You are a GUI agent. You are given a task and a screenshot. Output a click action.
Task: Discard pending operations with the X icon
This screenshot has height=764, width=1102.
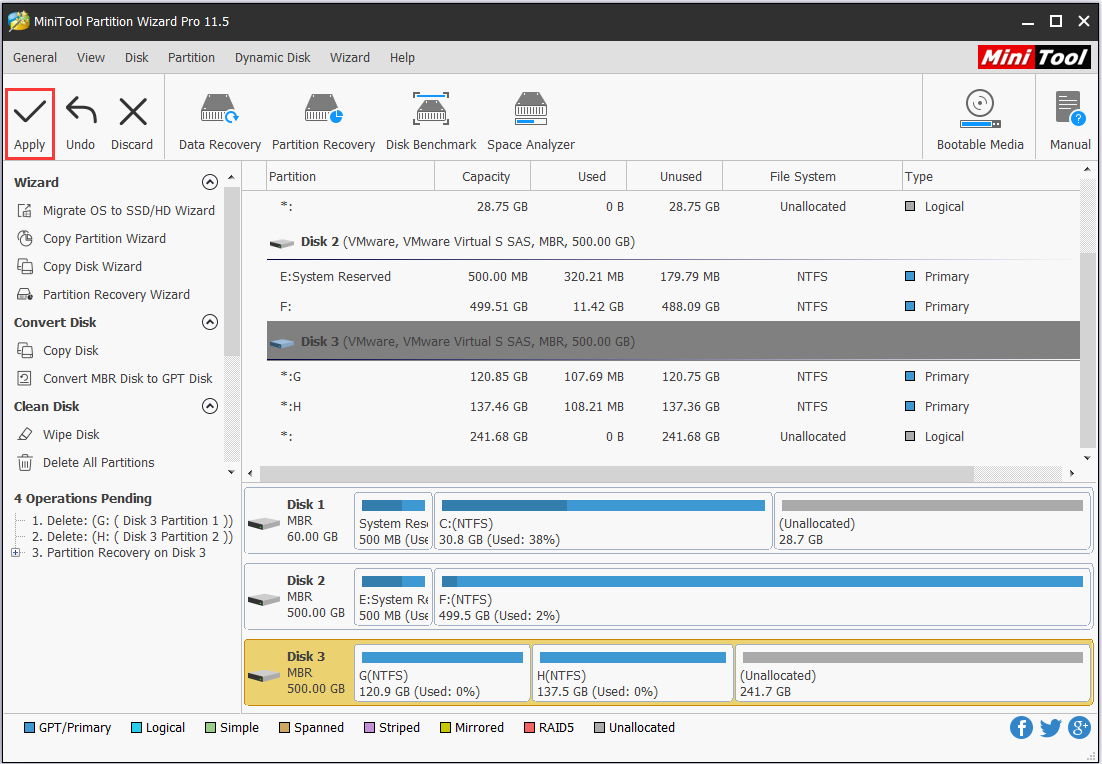132,112
